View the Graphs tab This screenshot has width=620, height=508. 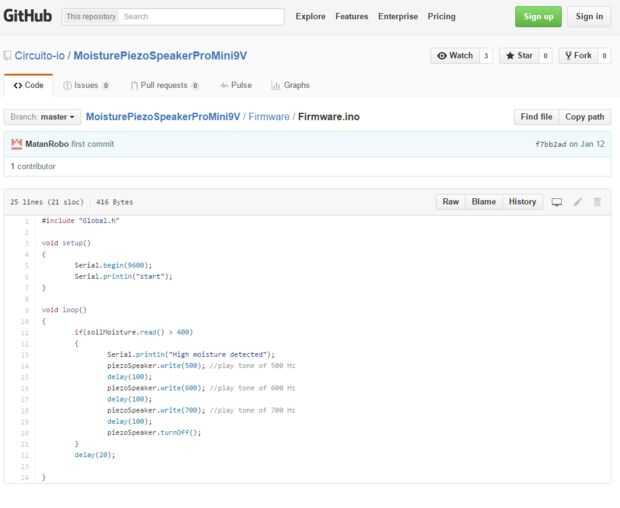[290, 85]
